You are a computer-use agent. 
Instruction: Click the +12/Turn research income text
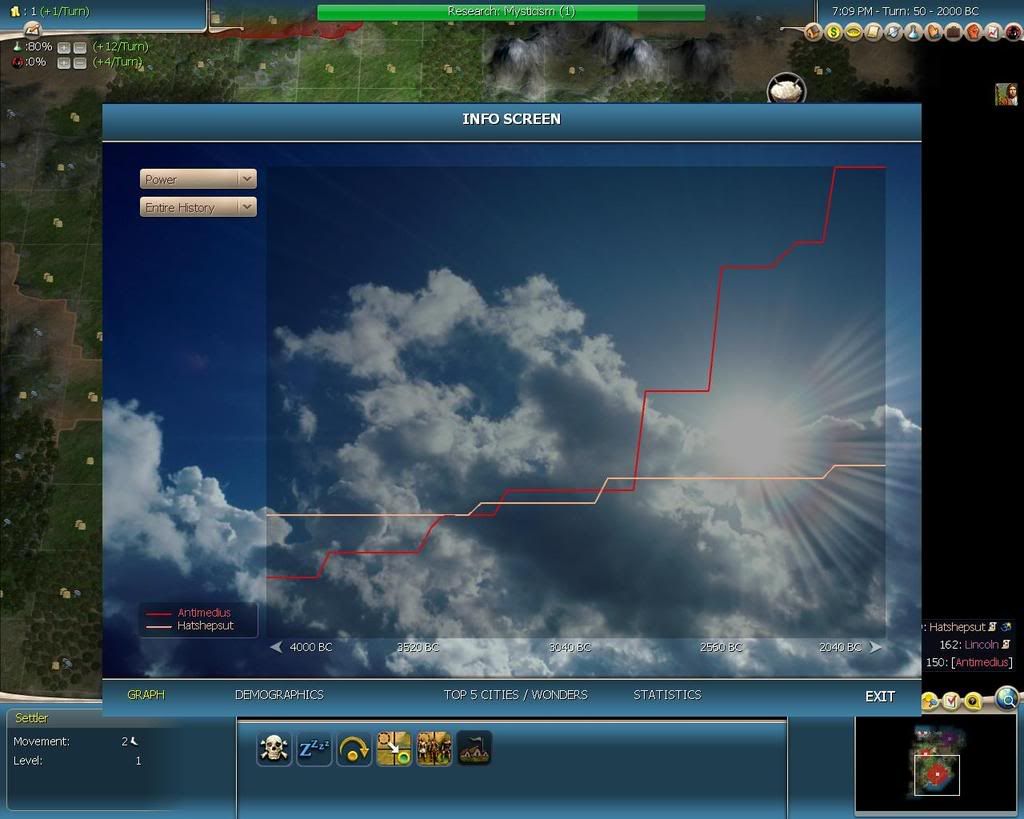tap(121, 47)
